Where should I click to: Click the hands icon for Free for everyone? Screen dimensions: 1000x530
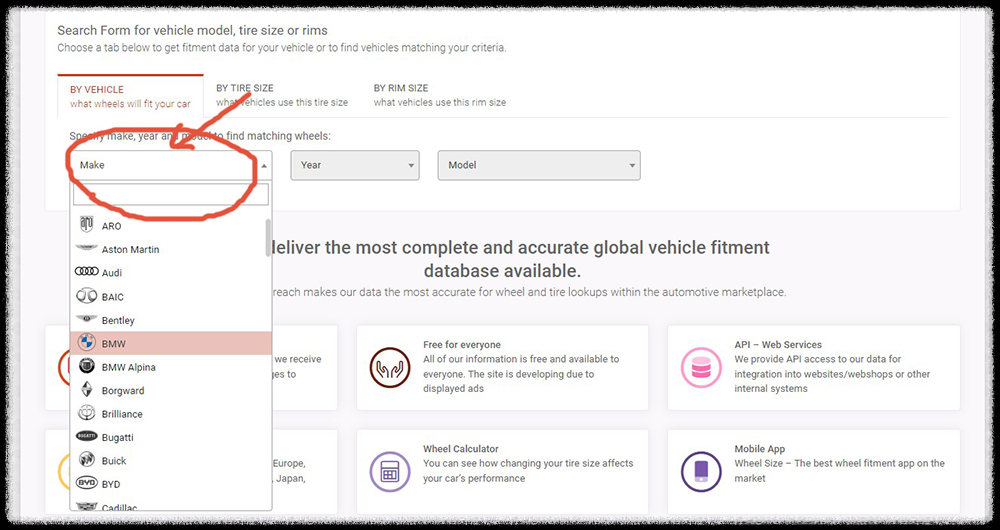tap(390, 367)
